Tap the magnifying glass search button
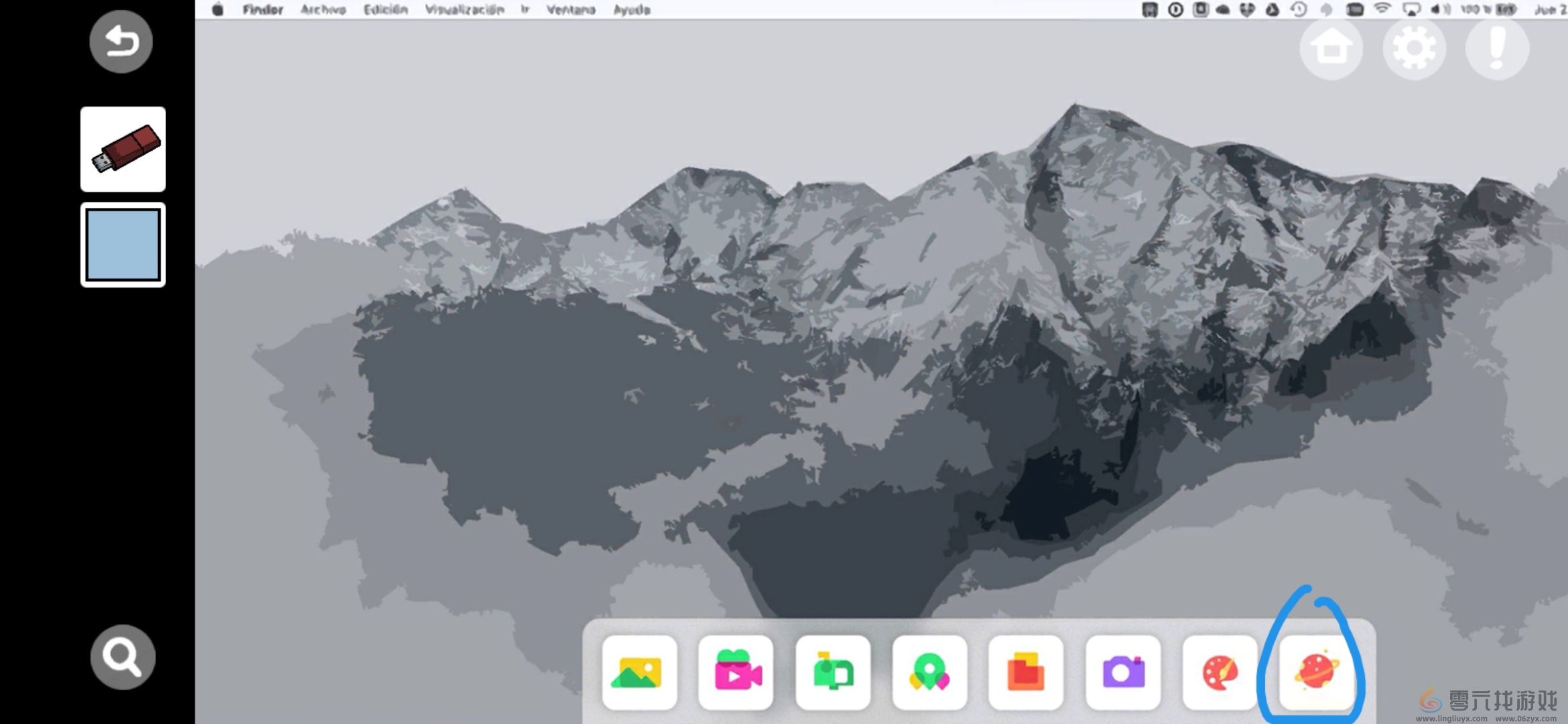 coord(123,657)
